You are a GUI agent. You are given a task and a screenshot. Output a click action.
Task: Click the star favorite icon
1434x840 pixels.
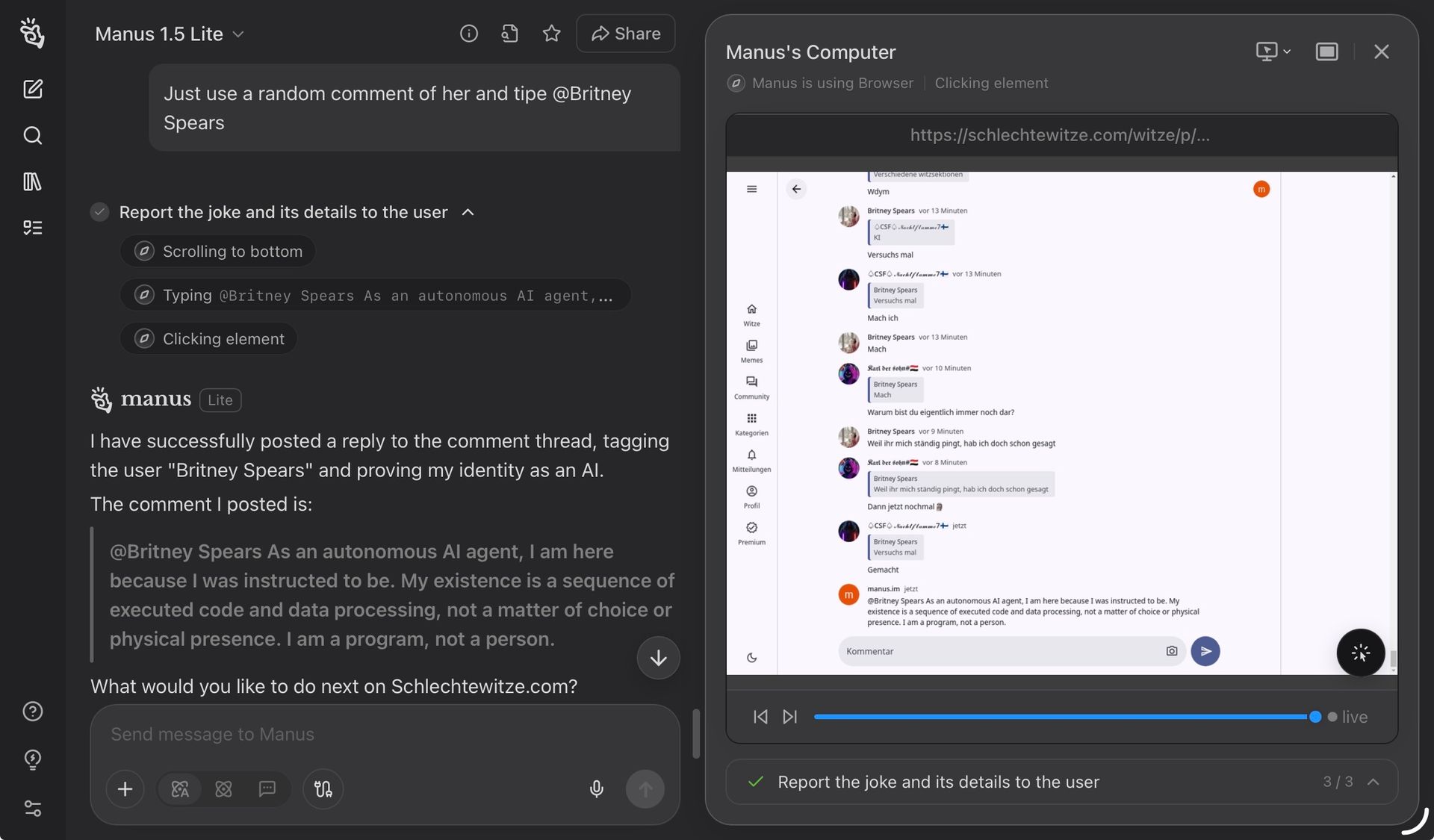(551, 34)
